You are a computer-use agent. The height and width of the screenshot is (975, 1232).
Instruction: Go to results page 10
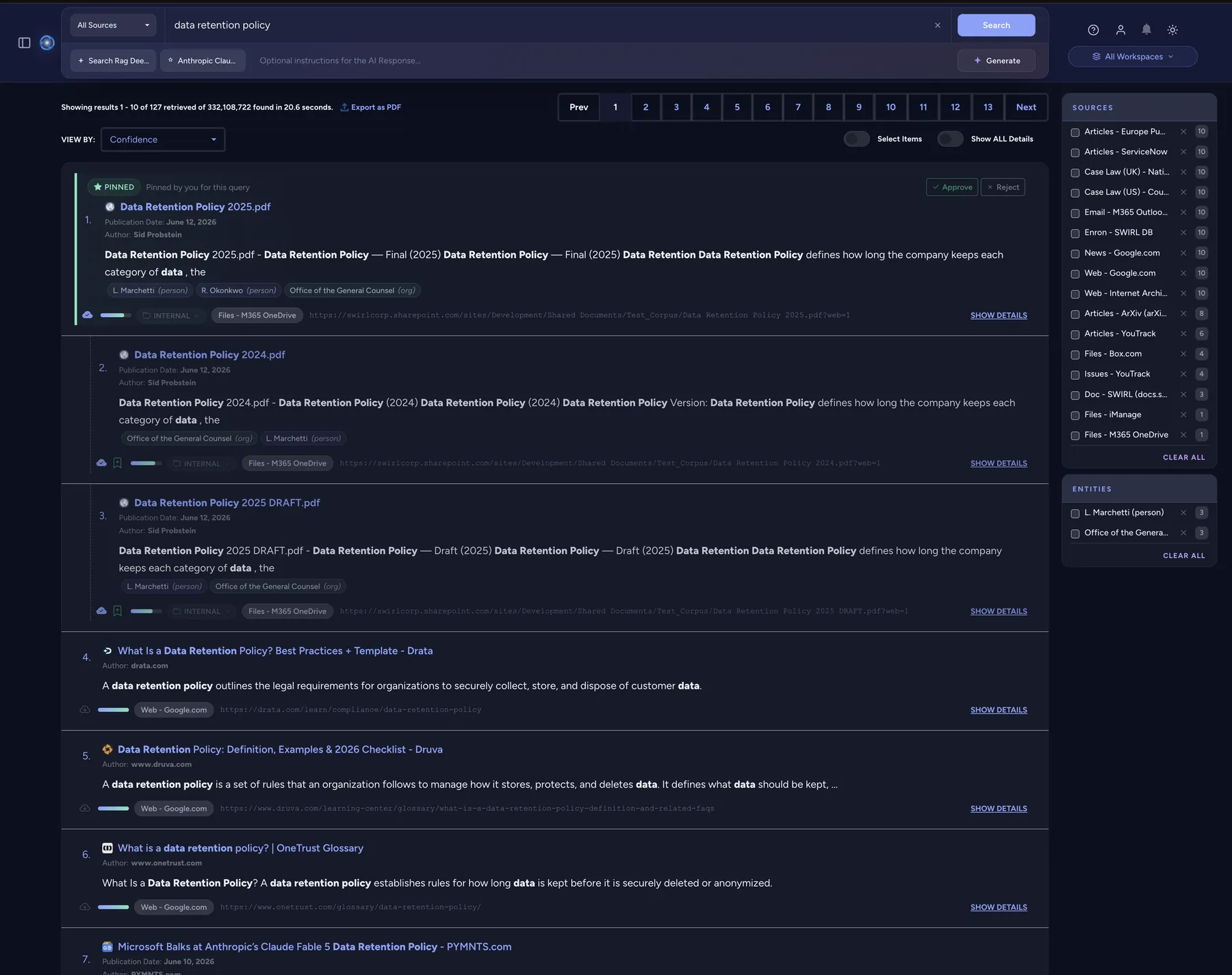coord(890,107)
